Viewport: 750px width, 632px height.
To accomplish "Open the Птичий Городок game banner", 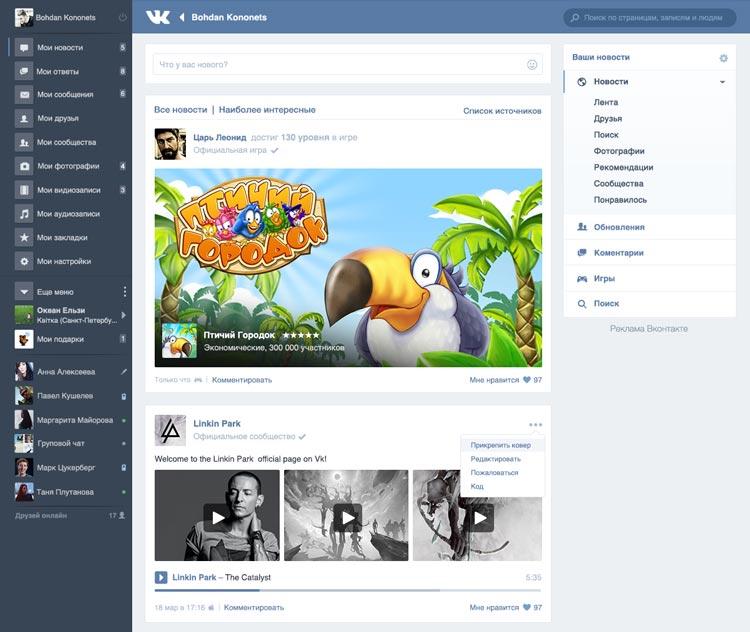I will tap(348, 268).
